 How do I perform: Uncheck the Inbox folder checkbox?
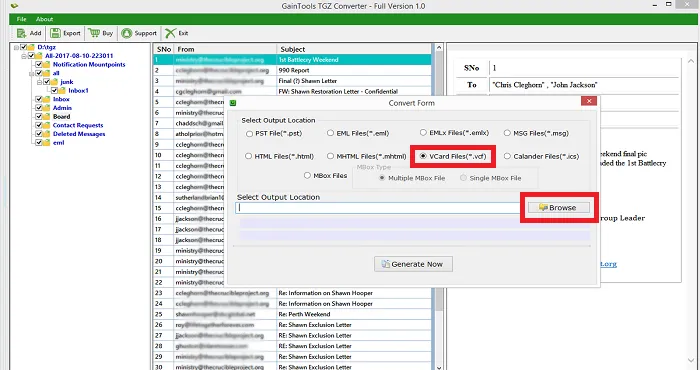39,99
